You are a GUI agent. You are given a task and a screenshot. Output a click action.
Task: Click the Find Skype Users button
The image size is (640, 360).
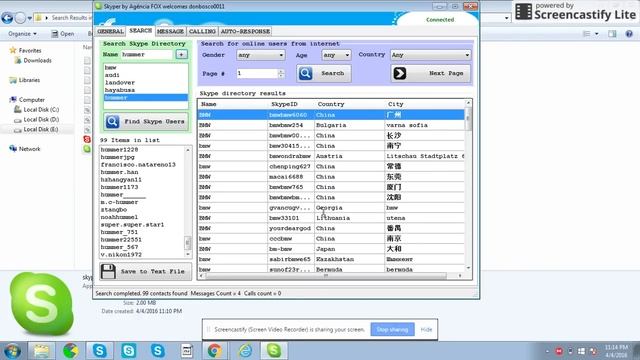(x=146, y=122)
